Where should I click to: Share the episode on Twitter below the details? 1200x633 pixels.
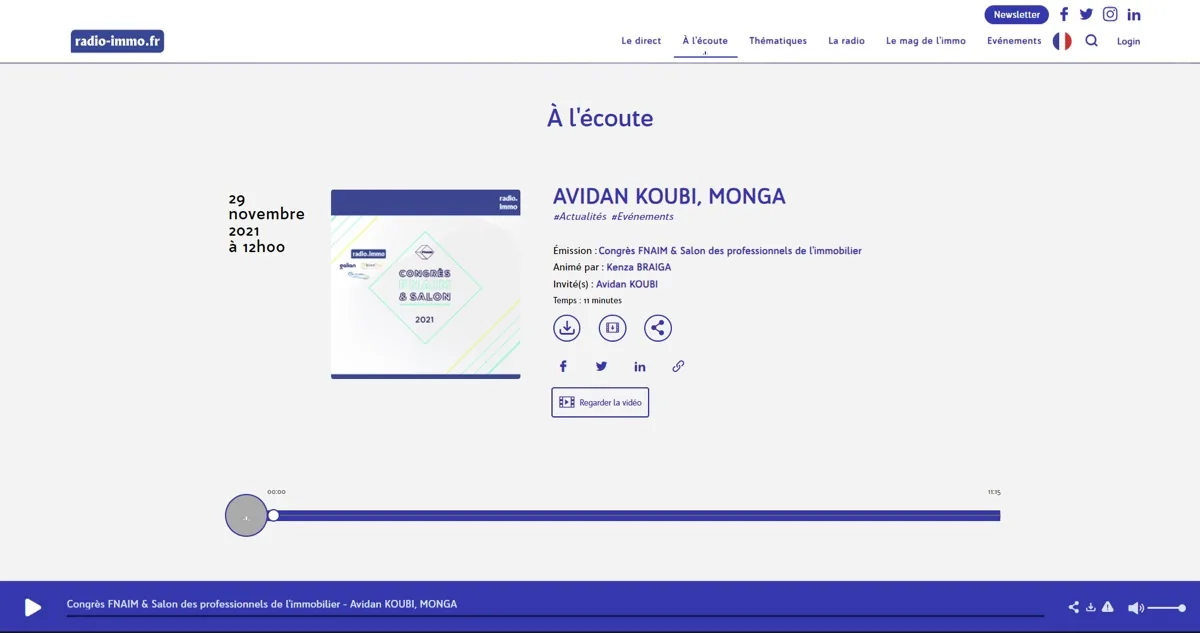[x=601, y=366]
